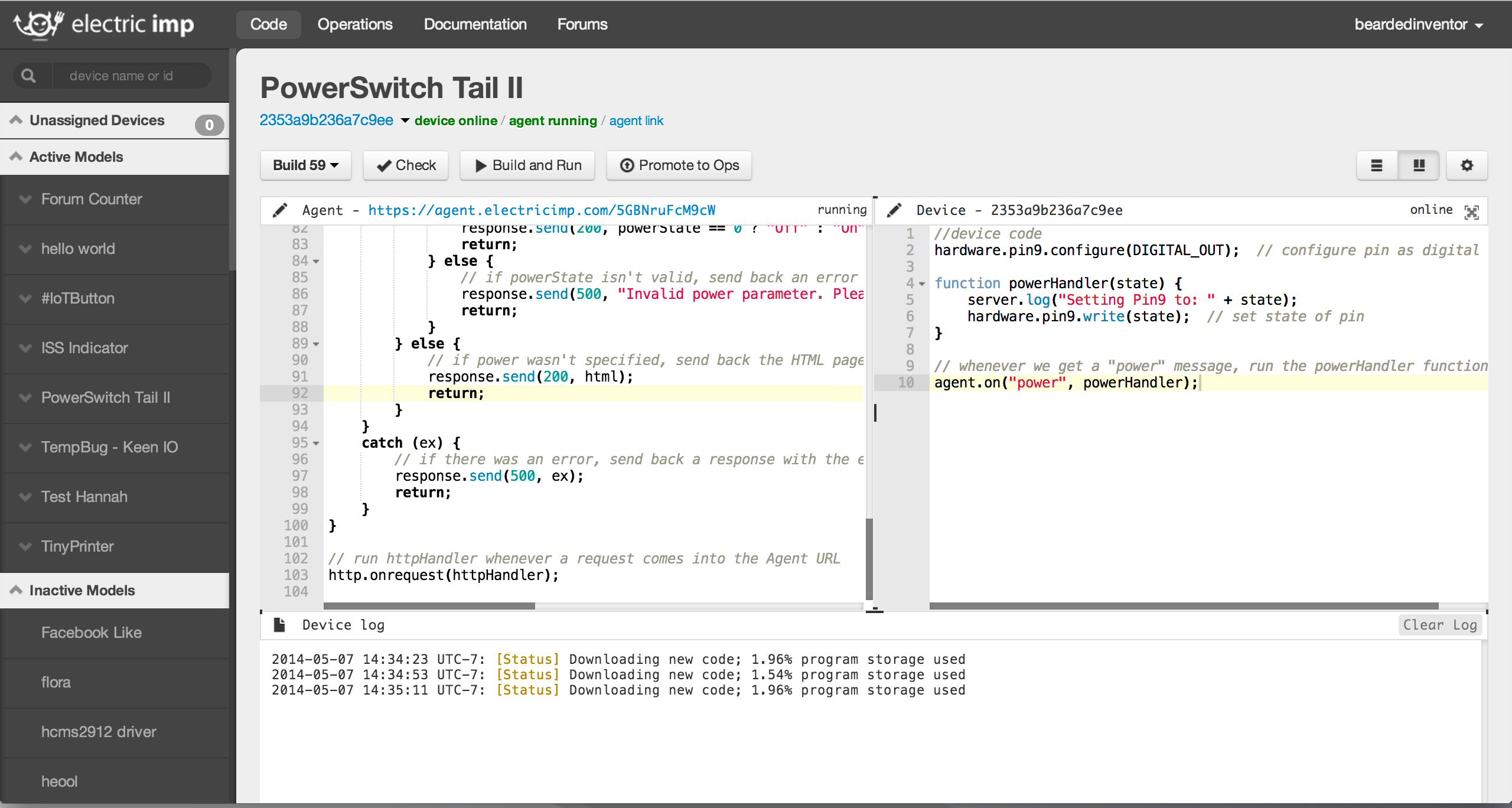Click the 'PowerSwitch Tail II' page heading
The image size is (1512, 808).
(392, 88)
